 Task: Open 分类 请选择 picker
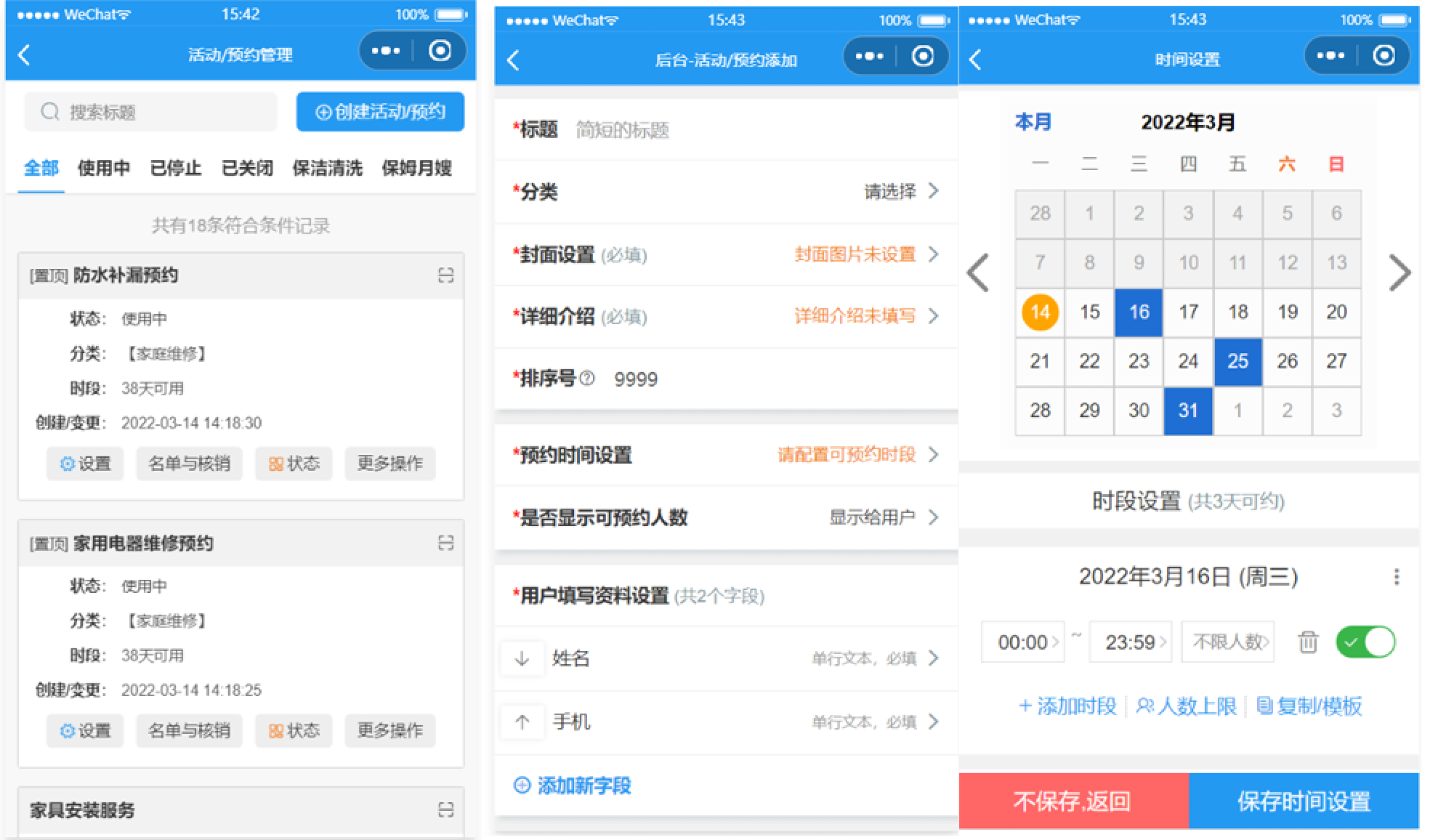tap(726, 192)
